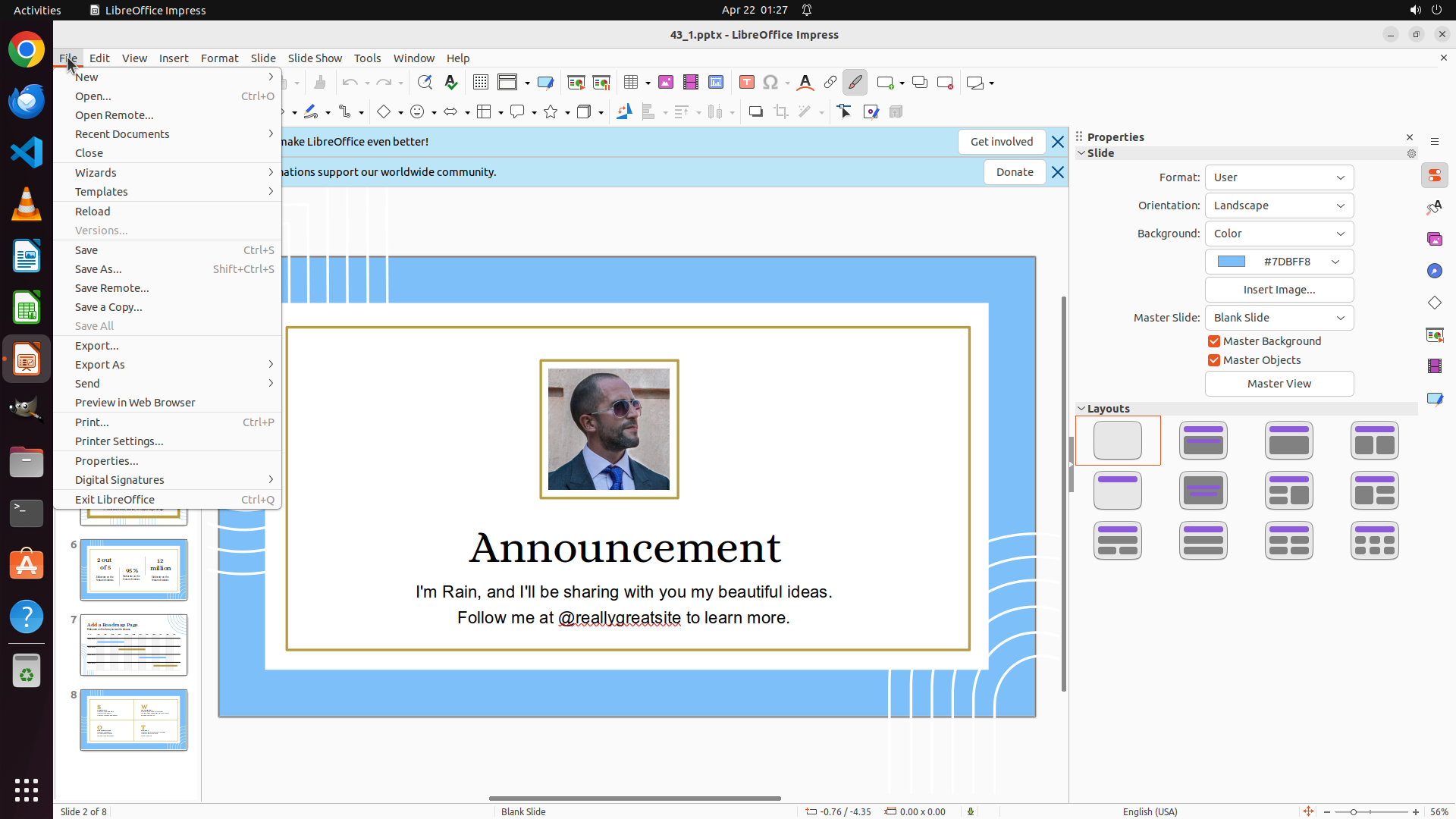
Task: Expand the Orientation dropdown showing Landscape
Action: click(1279, 206)
